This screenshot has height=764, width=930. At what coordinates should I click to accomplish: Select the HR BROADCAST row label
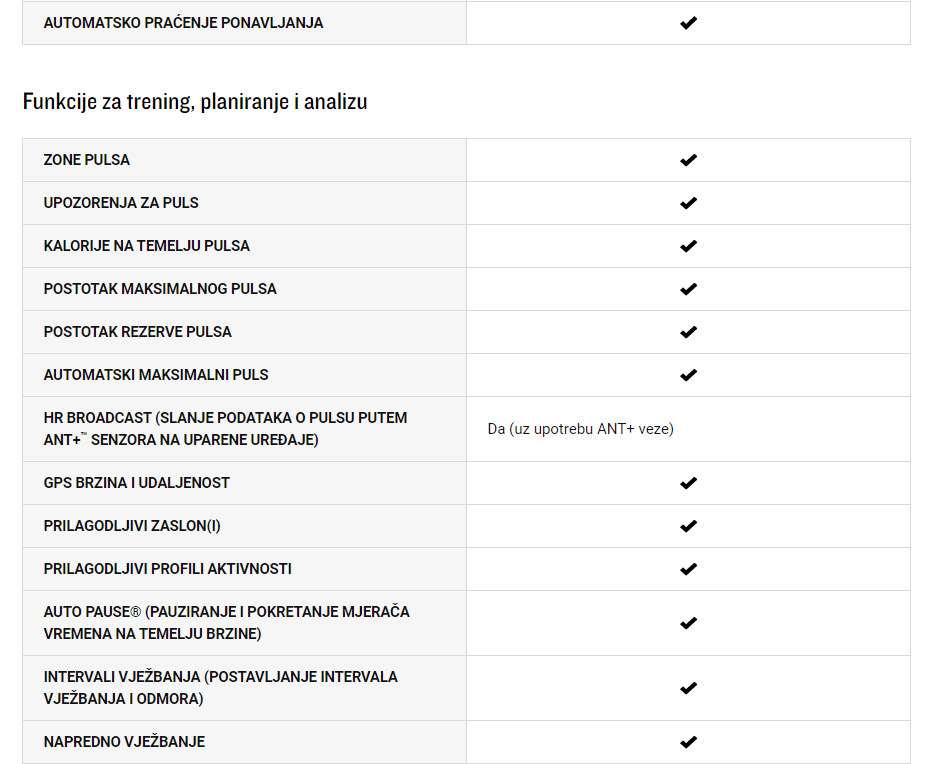225,429
